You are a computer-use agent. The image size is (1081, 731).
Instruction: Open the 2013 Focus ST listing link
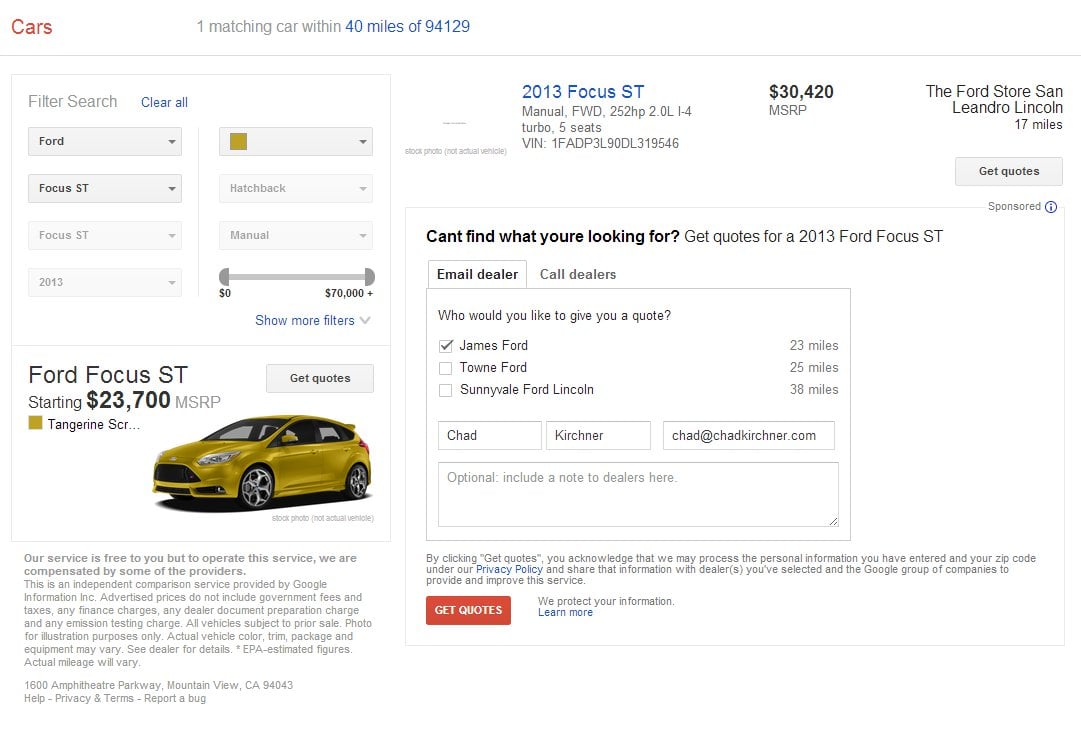[583, 92]
